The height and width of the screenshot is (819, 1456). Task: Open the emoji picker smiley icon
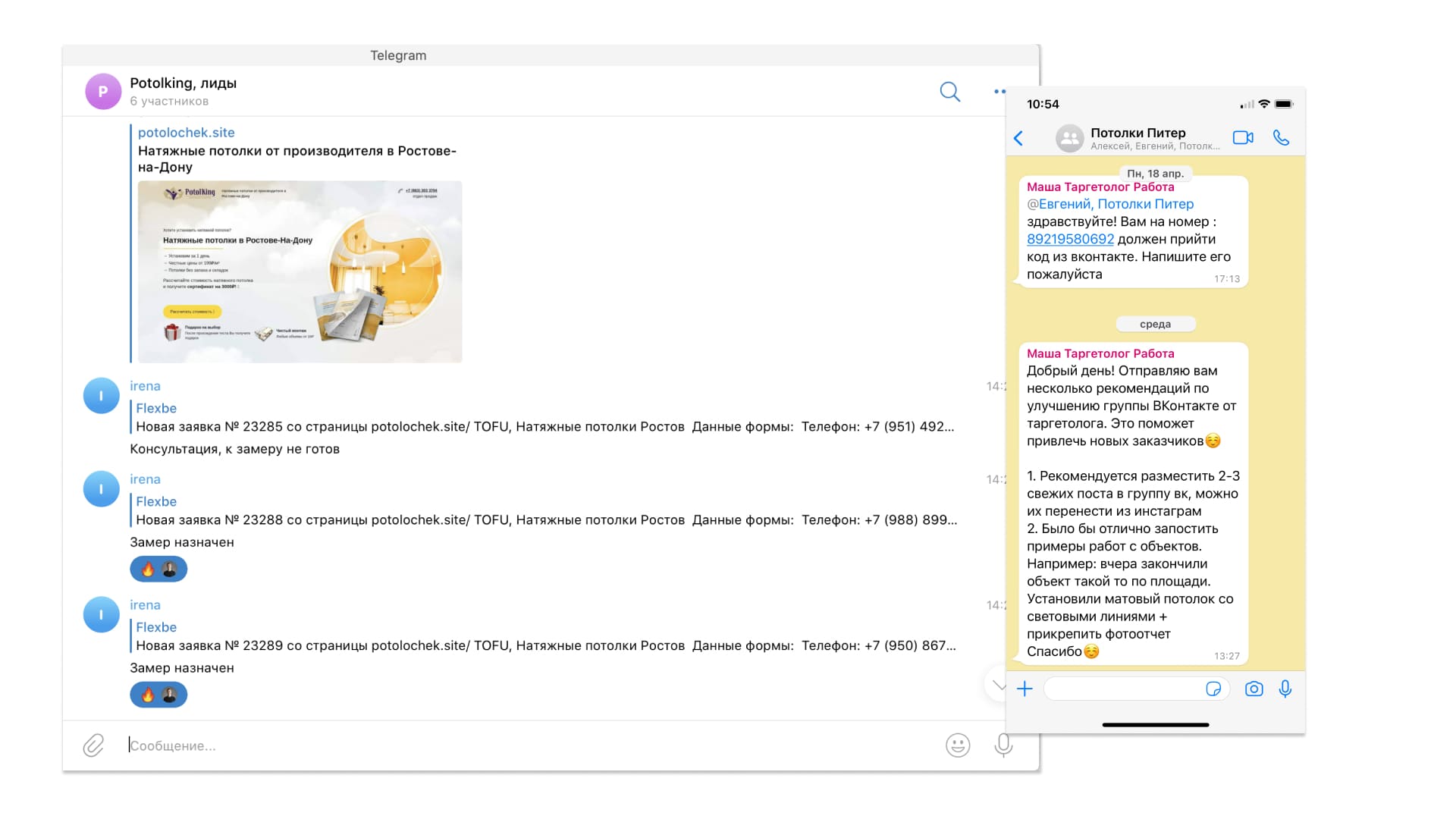(x=958, y=745)
